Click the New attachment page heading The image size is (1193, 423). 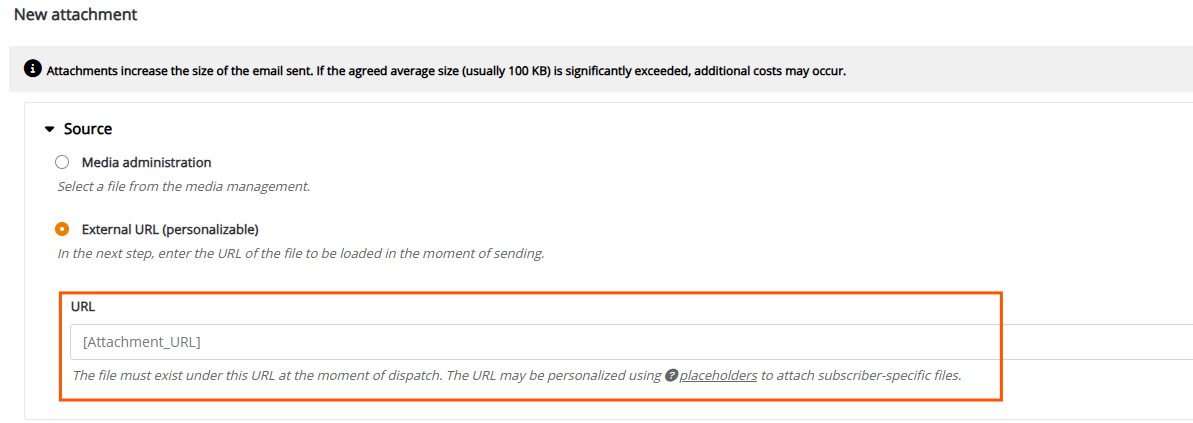point(75,14)
